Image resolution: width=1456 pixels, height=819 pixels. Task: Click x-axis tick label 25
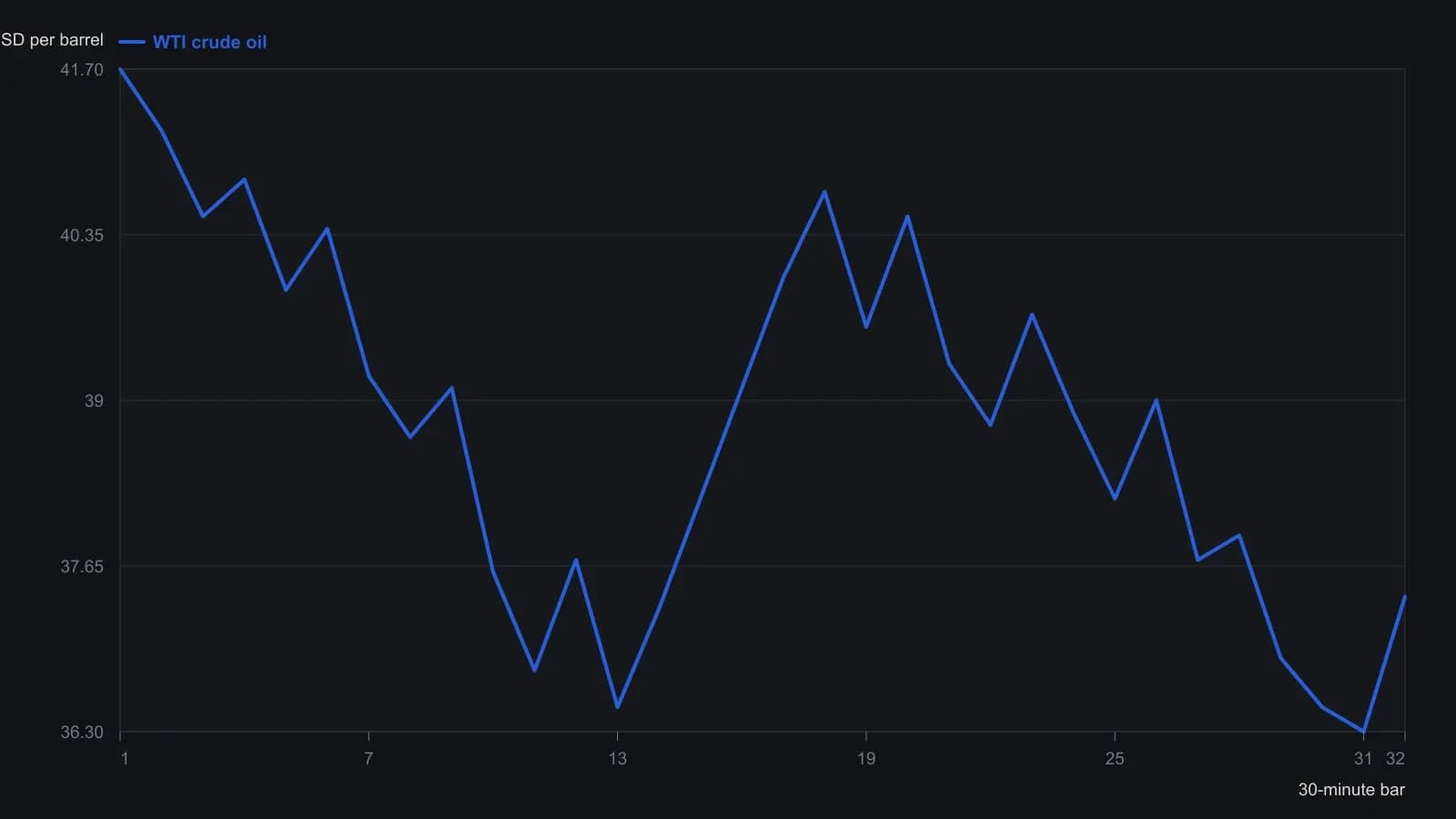click(1115, 759)
